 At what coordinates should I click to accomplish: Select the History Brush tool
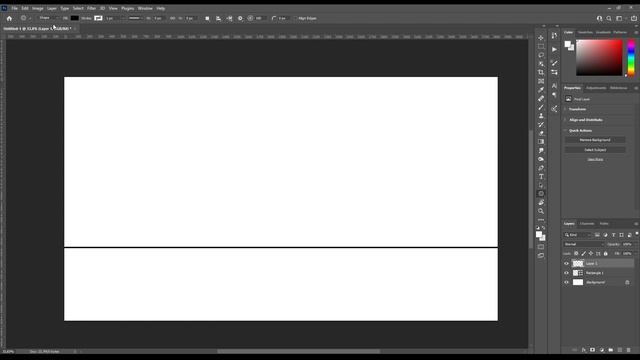[x=541, y=124]
